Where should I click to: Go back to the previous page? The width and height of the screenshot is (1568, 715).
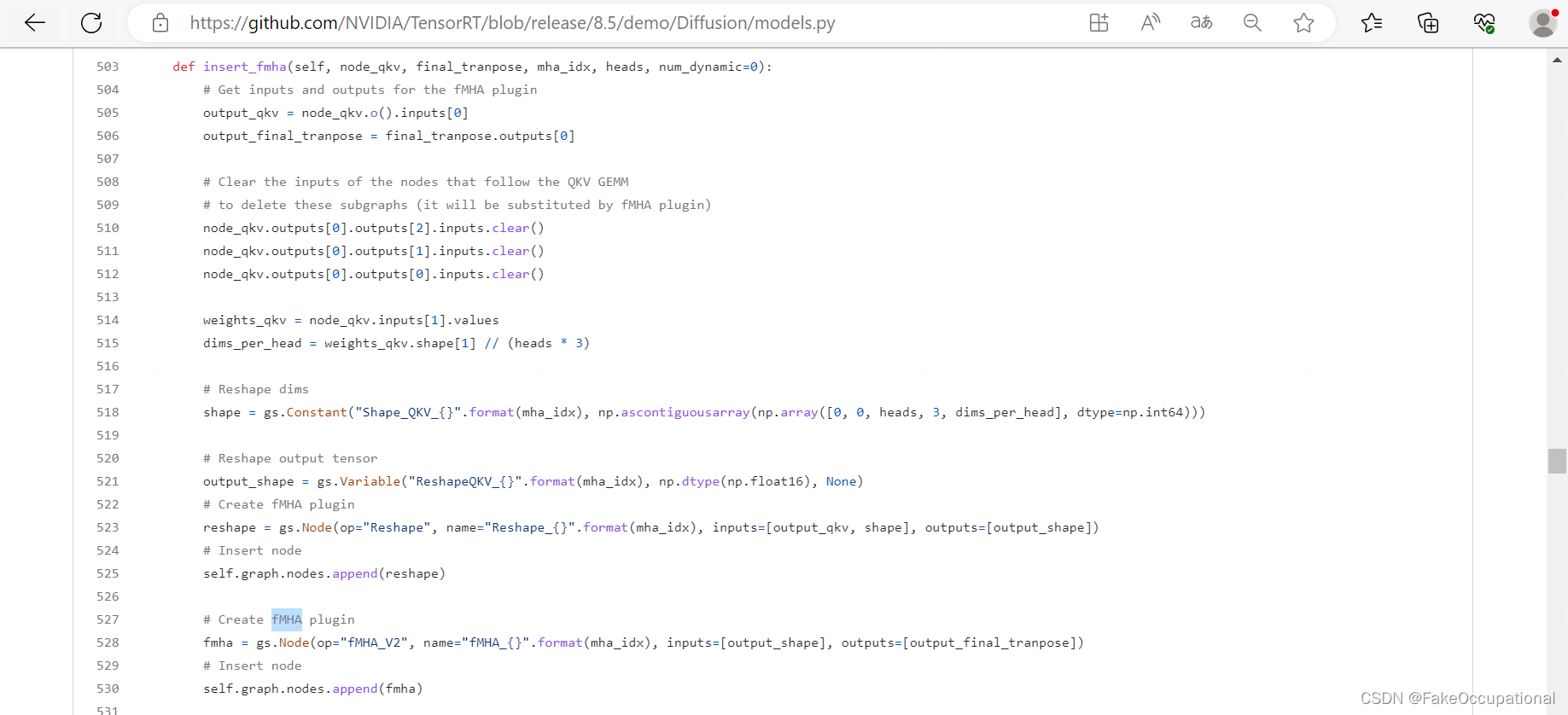tap(35, 23)
